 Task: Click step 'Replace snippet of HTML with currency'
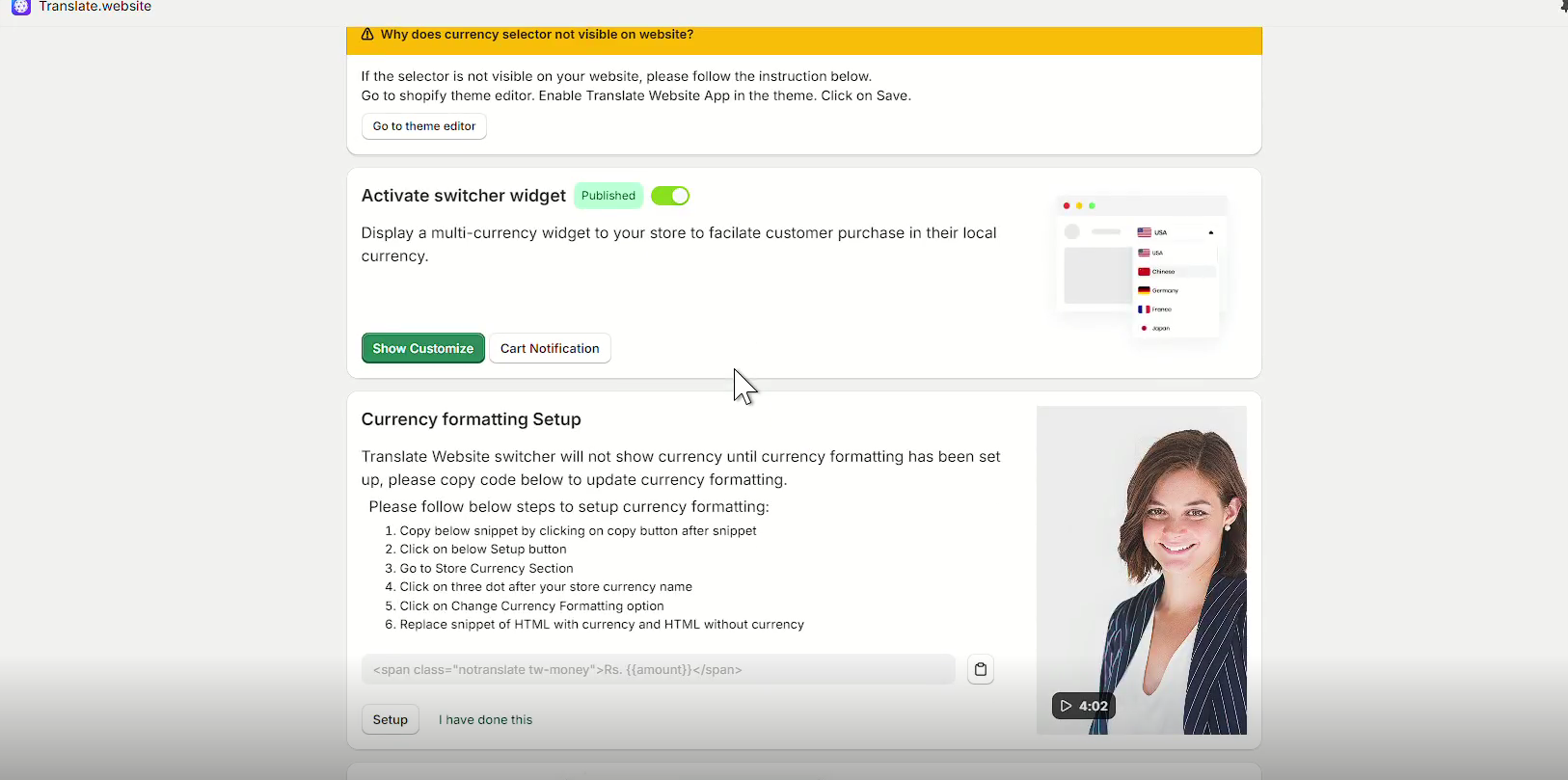[x=602, y=625]
